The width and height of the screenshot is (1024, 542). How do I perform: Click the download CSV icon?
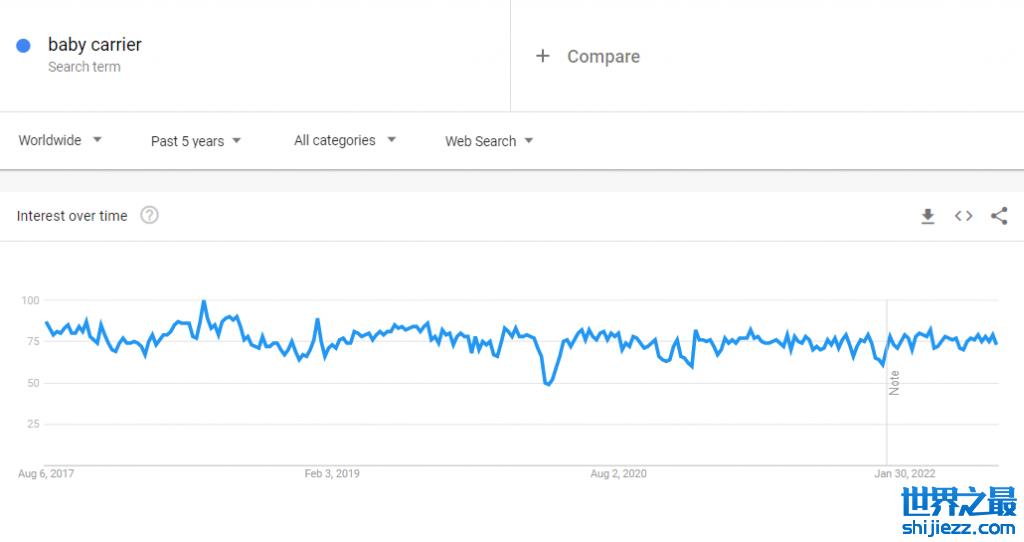pyautogui.click(x=928, y=216)
